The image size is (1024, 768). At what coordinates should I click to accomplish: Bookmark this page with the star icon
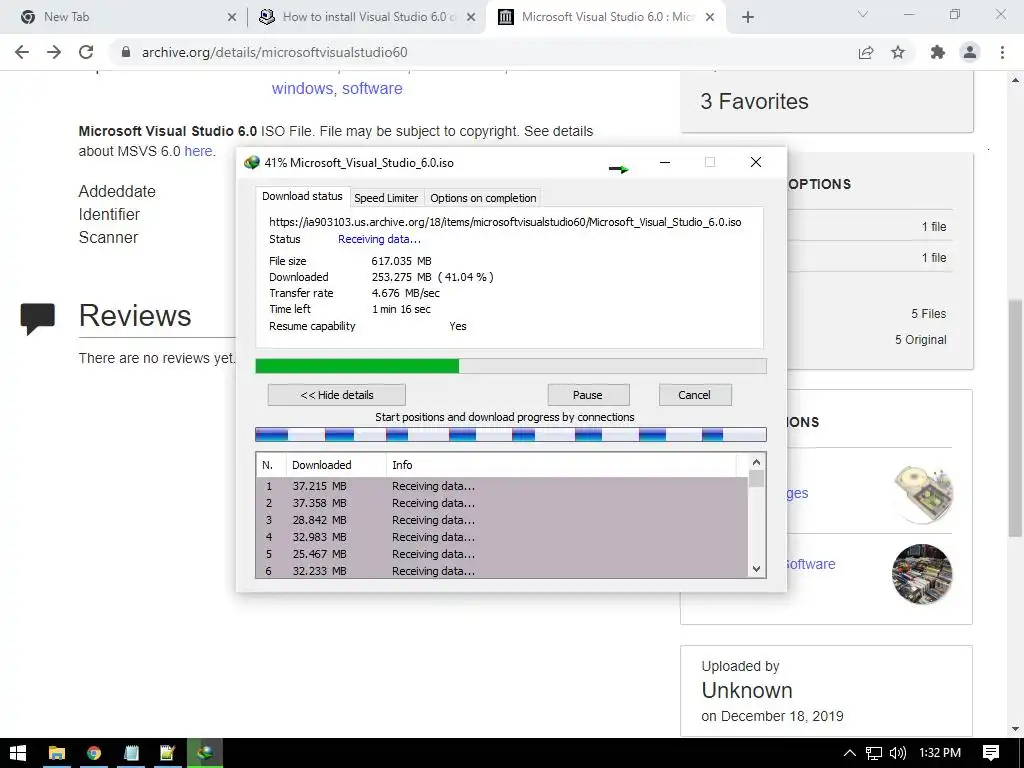coord(898,52)
